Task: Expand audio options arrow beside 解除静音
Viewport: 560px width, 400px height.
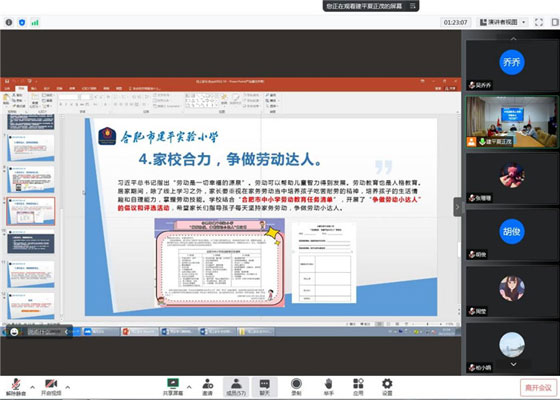Action: point(32,387)
